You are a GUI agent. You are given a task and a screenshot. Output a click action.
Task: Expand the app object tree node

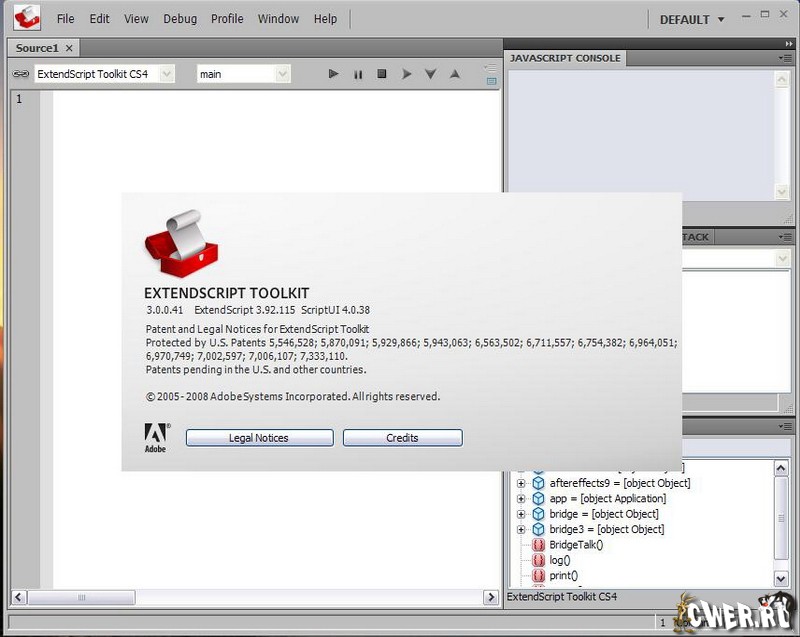tap(521, 499)
